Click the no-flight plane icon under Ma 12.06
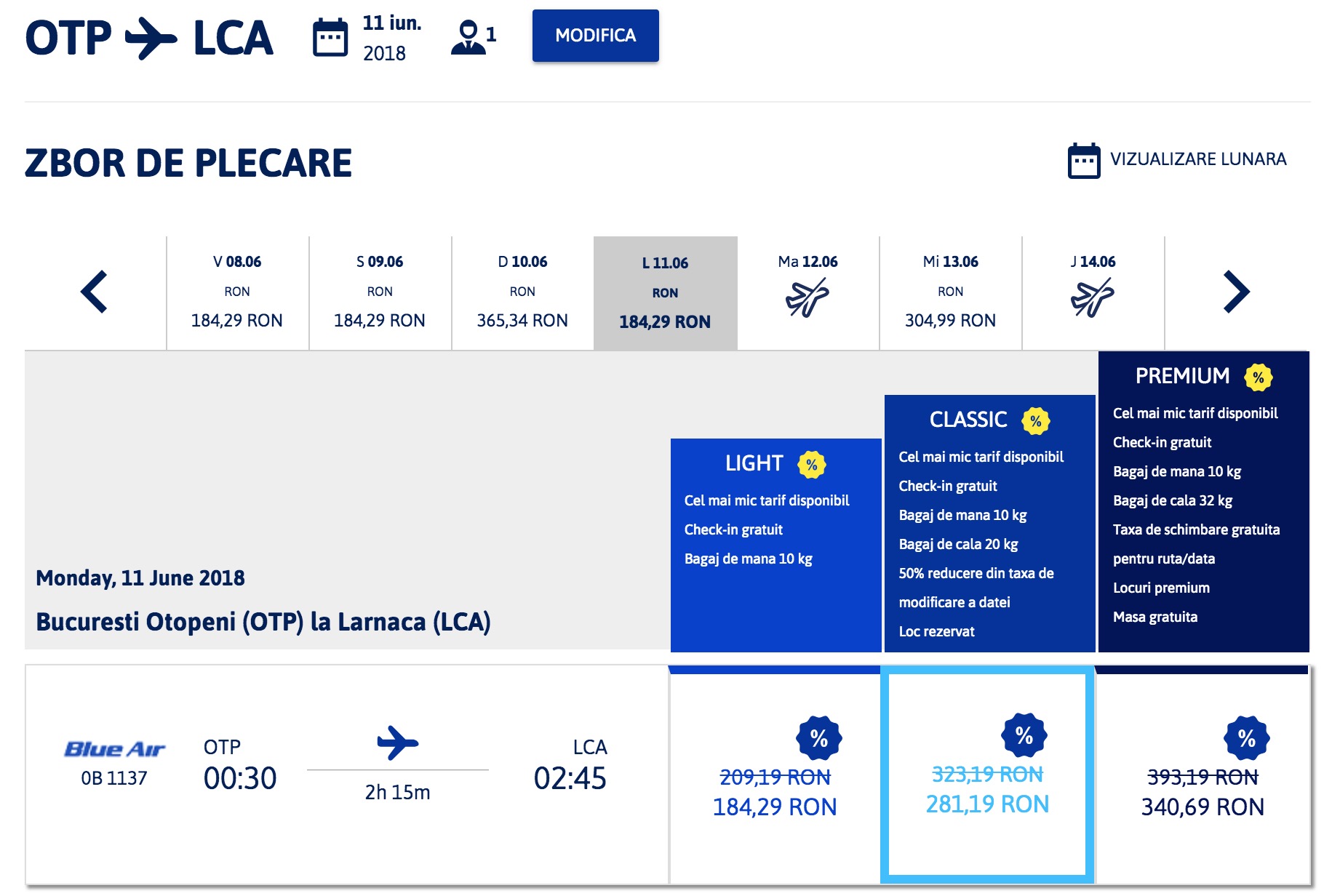Screen dimensions: 1324x896 click(x=807, y=298)
